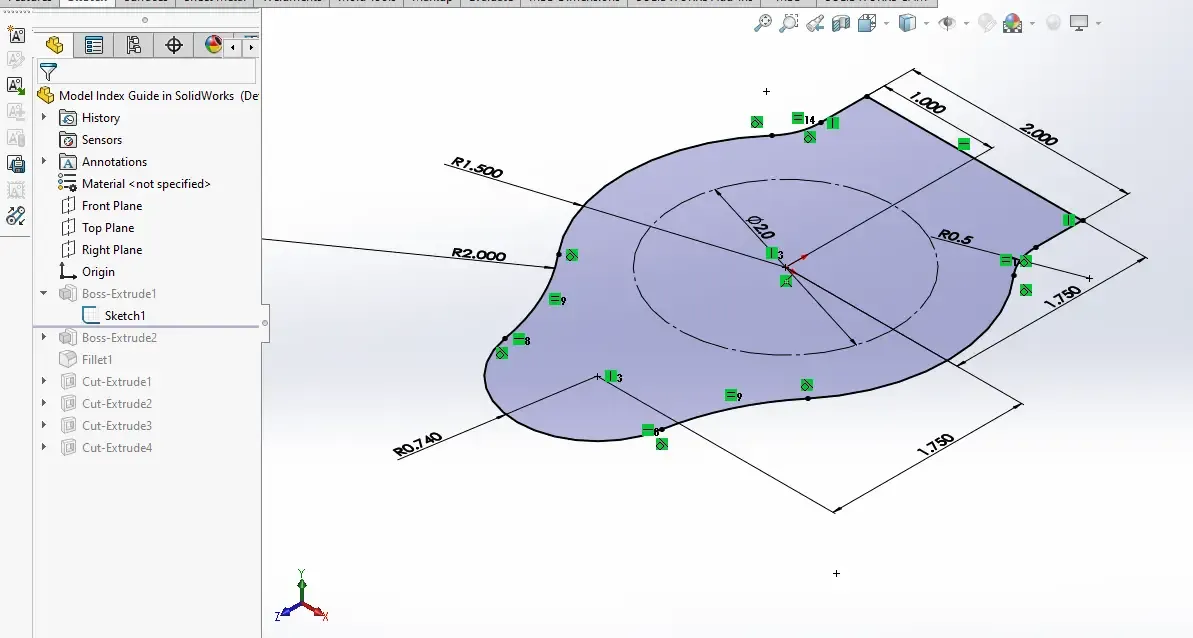Click the Zoom to Fit icon

click(762, 24)
